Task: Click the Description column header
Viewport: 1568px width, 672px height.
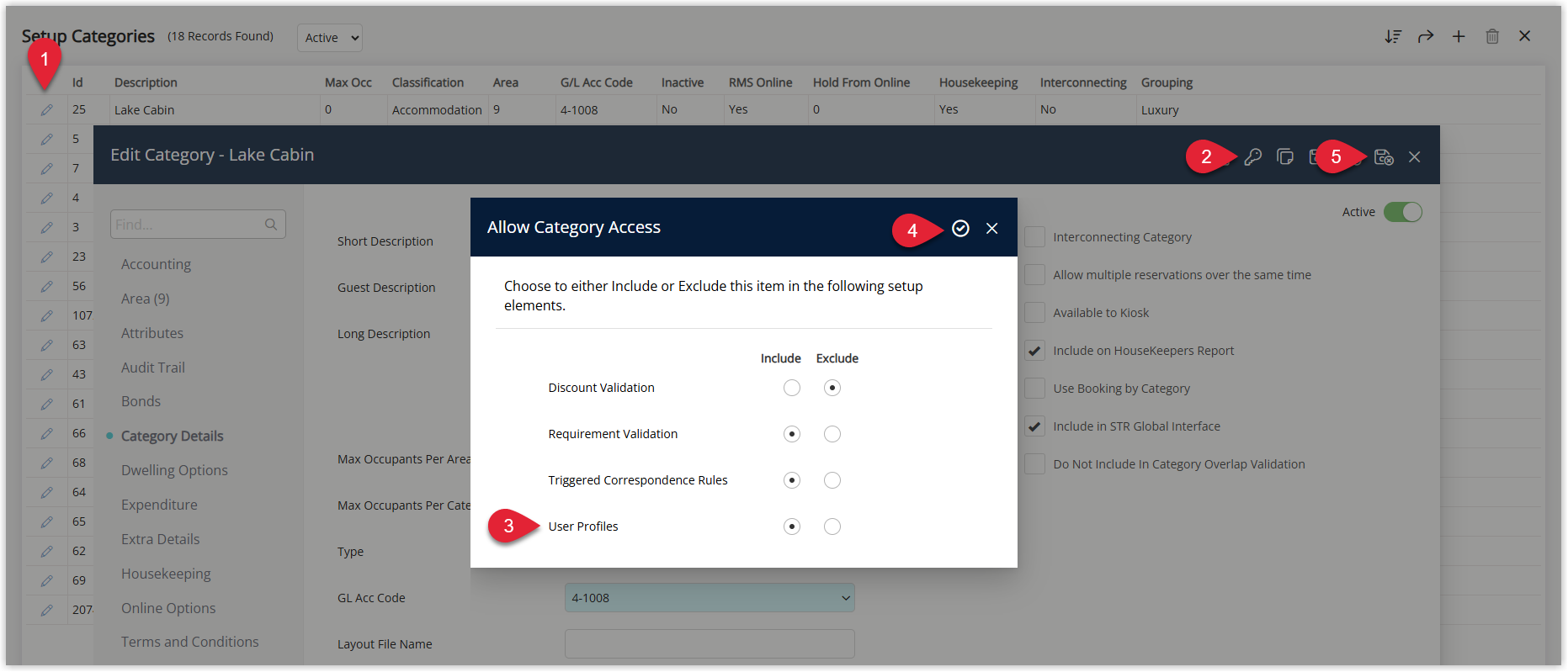Action: pos(146,82)
